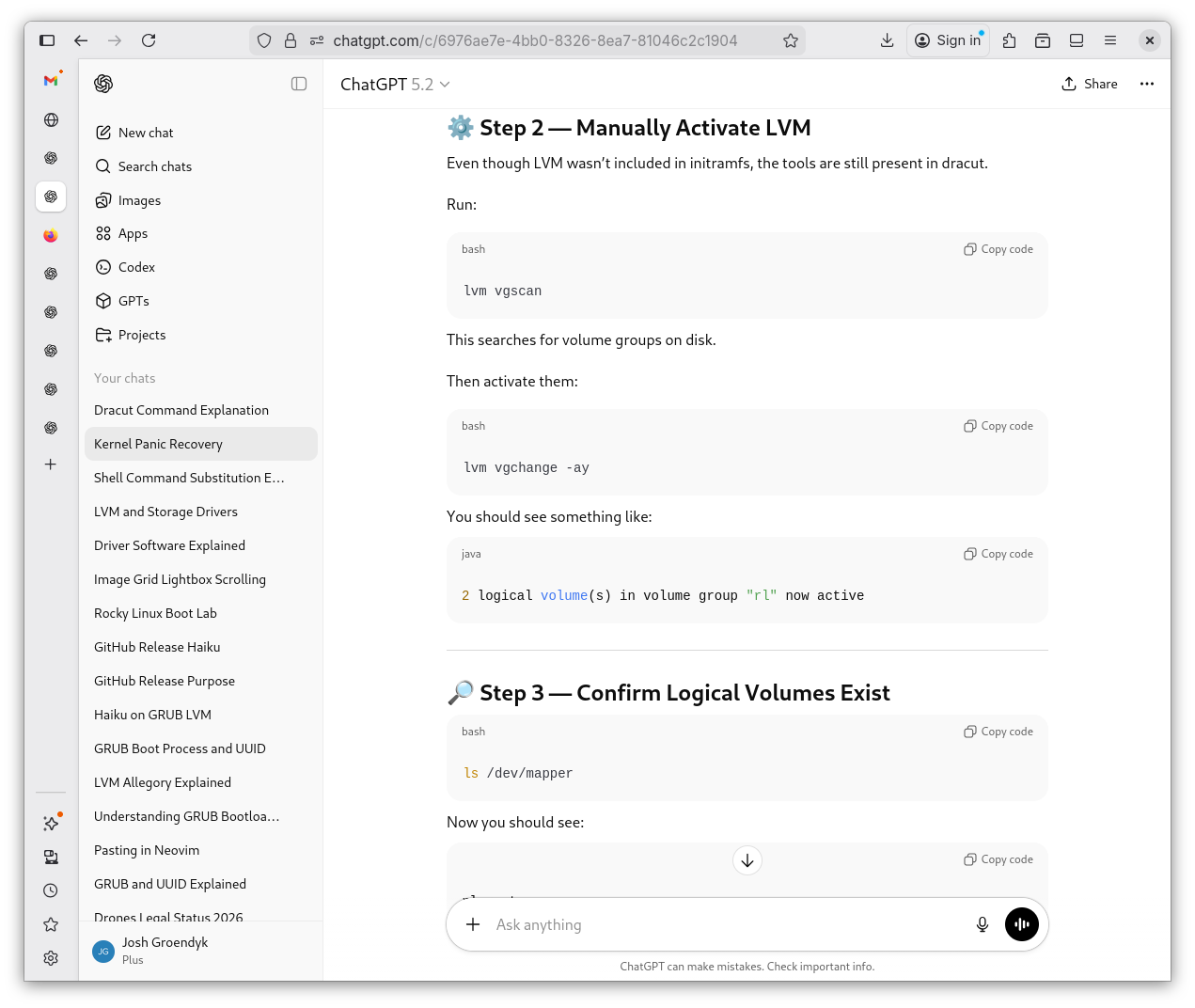Collapse the ChatGPT sidebar panel
Image resolution: width=1195 pixels, height=1008 pixels.
(x=299, y=84)
